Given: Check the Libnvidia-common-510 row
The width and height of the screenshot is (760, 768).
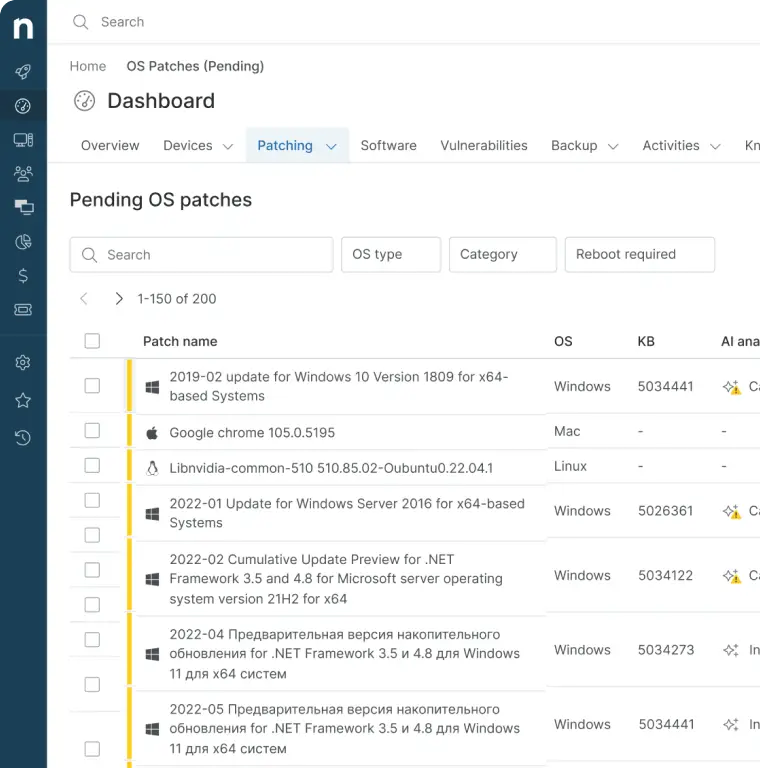Looking at the screenshot, I should click(x=92, y=465).
